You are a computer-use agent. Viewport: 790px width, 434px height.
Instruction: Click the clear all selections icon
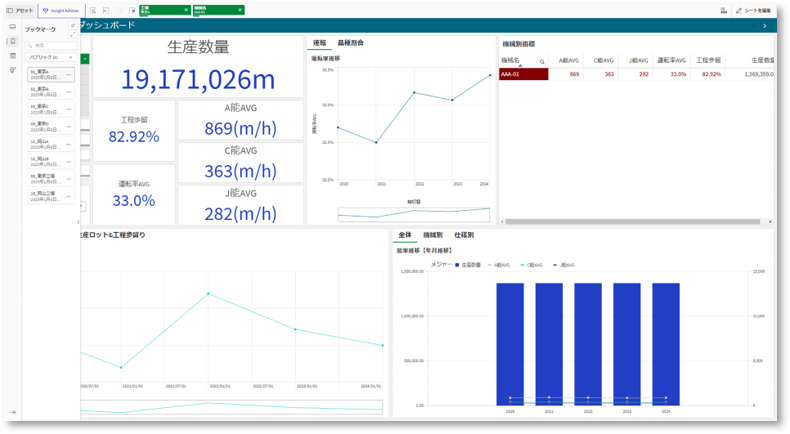132,11
